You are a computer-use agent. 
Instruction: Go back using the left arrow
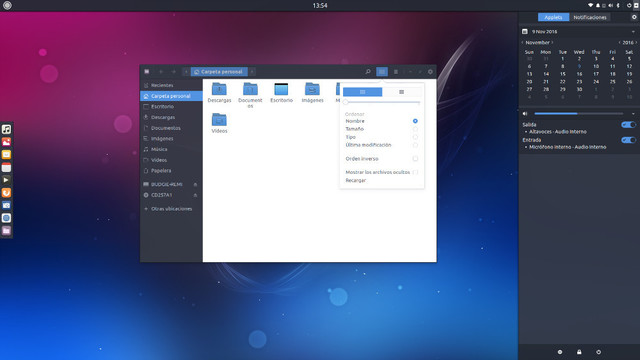161,71
